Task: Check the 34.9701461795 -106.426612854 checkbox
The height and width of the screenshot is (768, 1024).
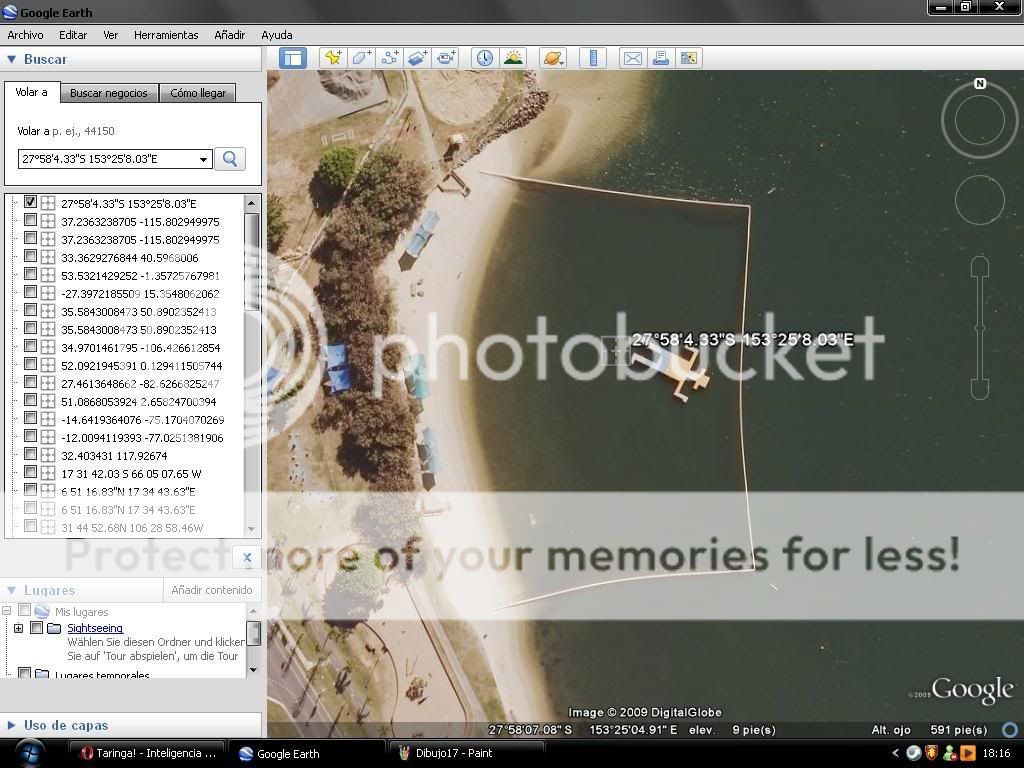Action: coord(30,346)
